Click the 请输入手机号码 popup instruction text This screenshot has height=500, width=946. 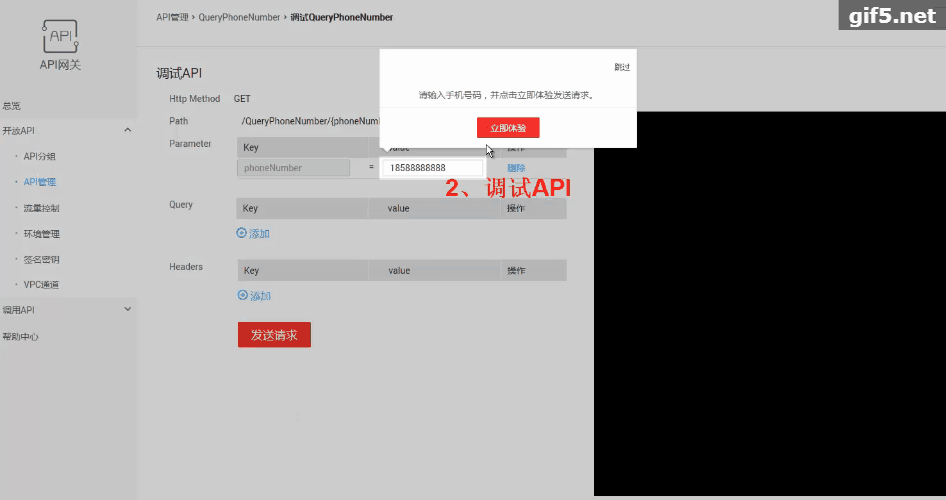tap(507, 95)
